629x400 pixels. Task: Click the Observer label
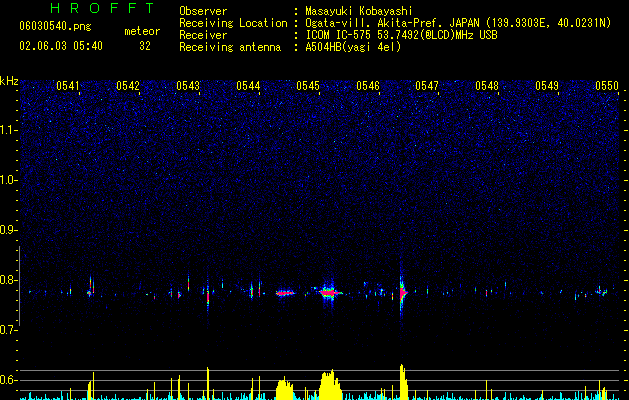[203, 11]
